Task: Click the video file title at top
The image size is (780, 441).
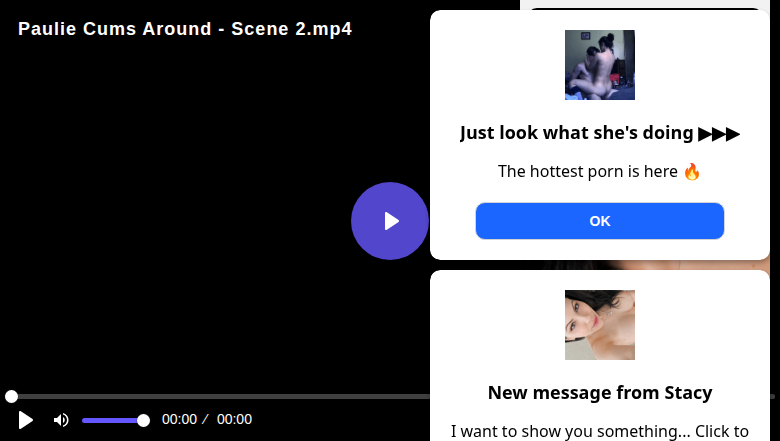Action: click(185, 28)
